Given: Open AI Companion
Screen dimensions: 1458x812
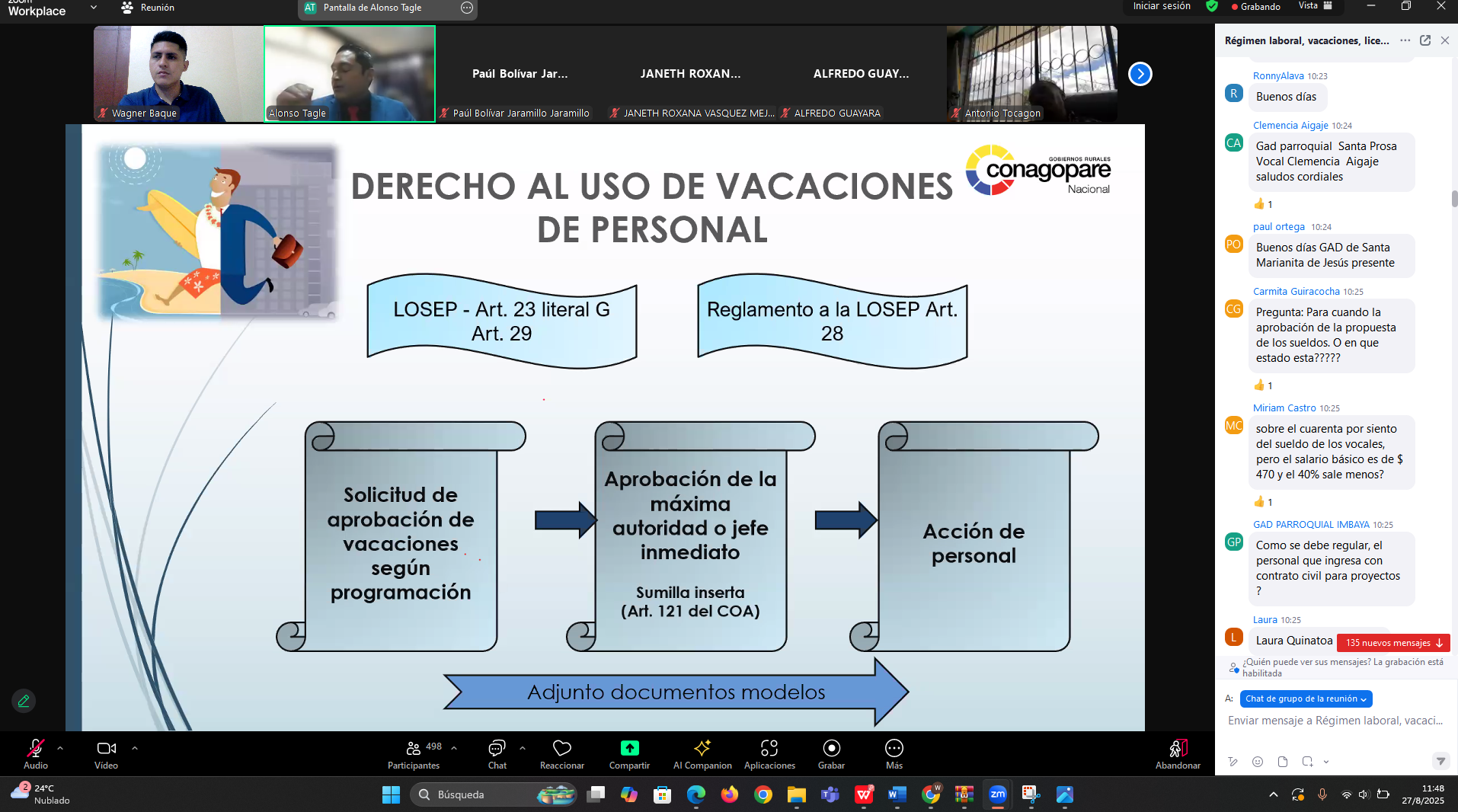Looking at the screenshot, I should (702, 749).
